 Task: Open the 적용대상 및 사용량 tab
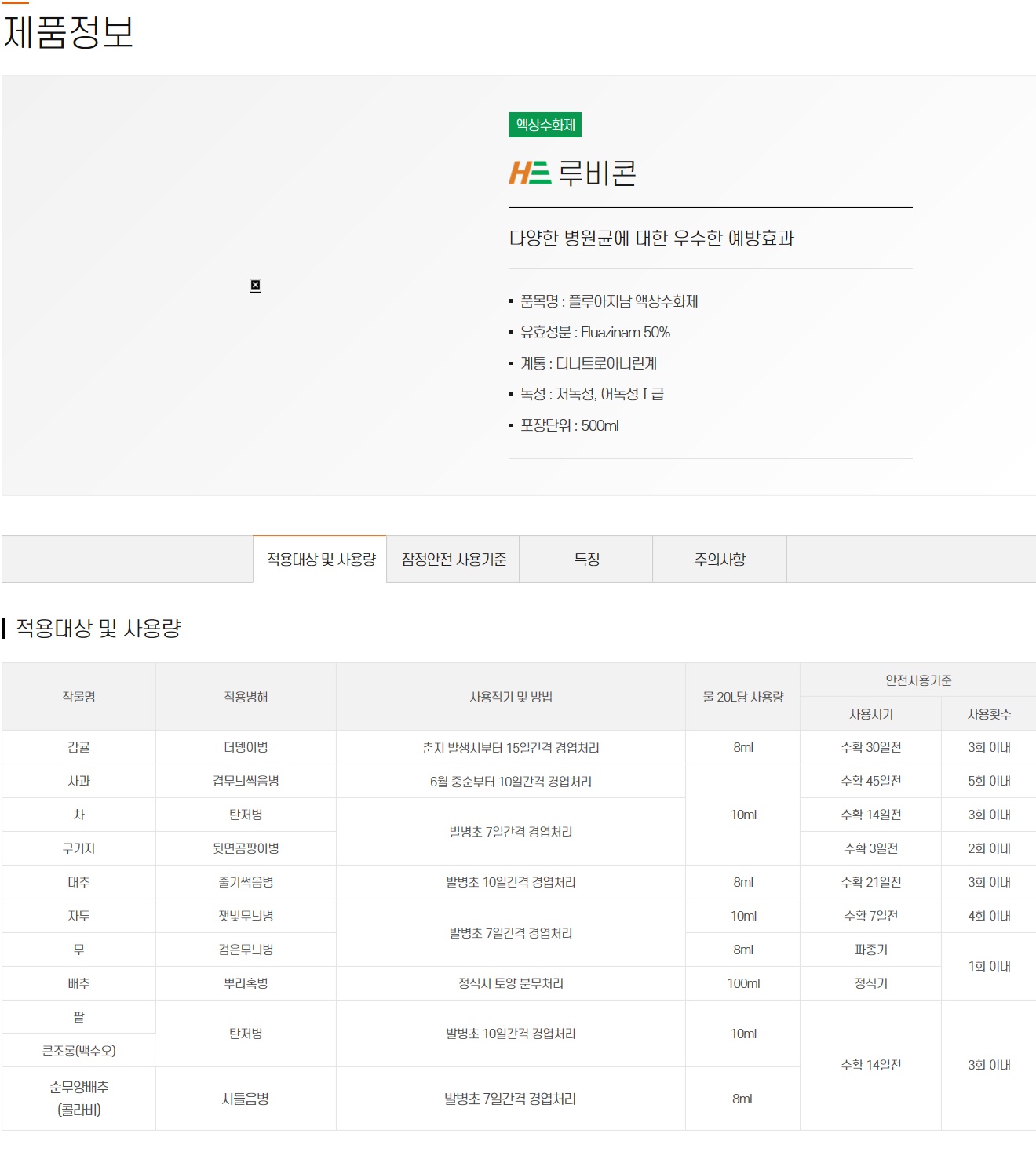(x=320, y=559)
